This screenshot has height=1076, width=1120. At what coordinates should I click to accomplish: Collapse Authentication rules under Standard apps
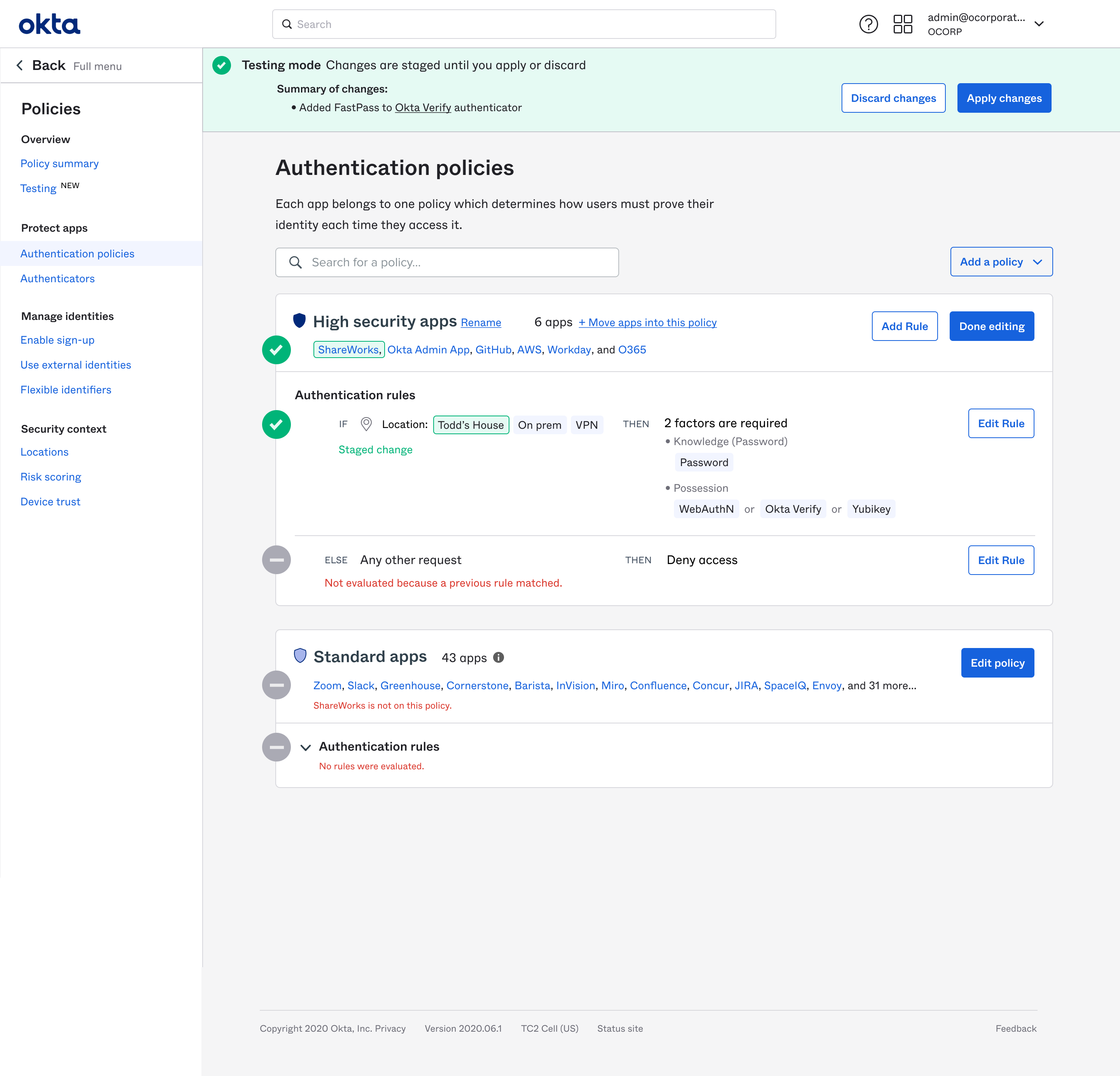(306, 747)
